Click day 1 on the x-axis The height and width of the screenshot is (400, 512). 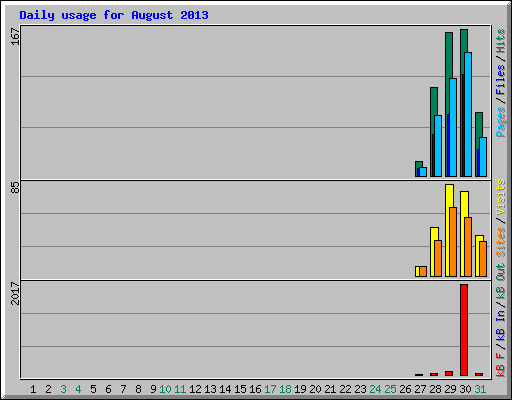[x=33, y=389]
